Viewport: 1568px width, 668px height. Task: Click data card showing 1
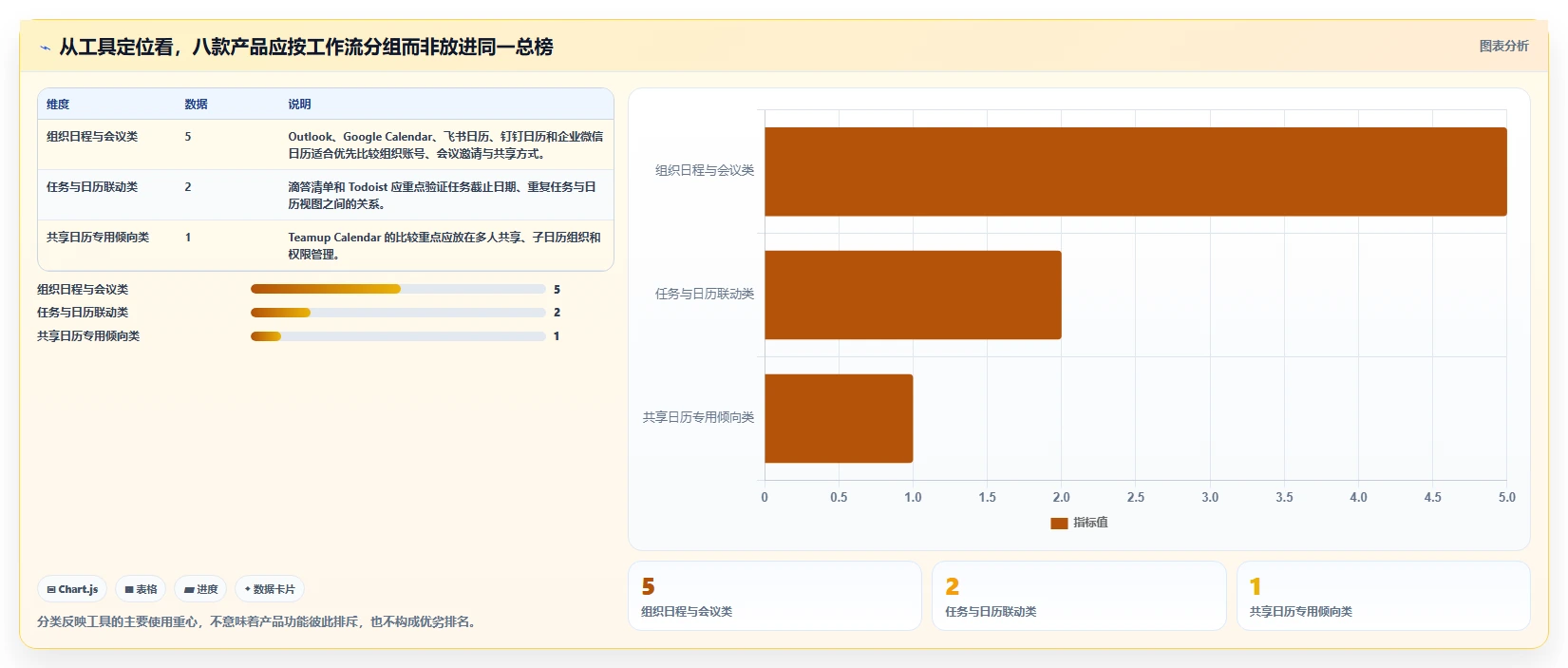(1383, 596)
